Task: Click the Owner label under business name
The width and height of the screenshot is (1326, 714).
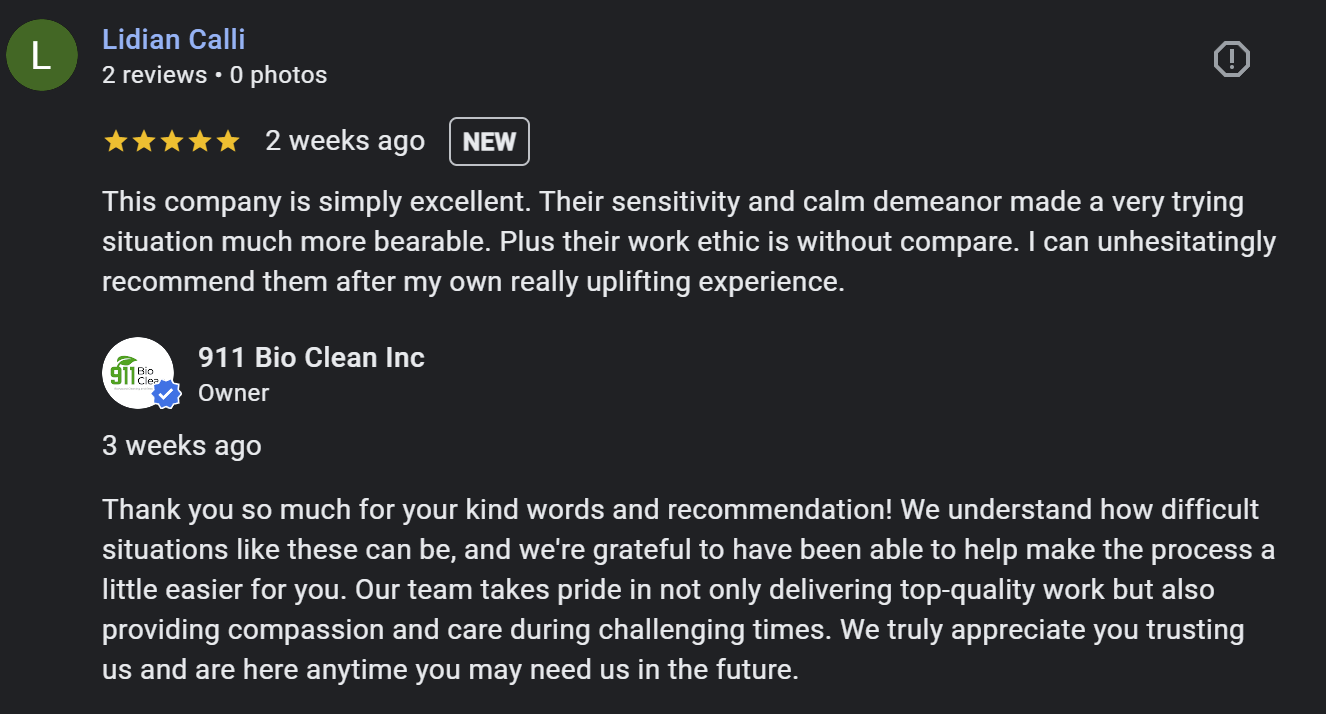Action: pyautogui.click(x=233, y=393)
